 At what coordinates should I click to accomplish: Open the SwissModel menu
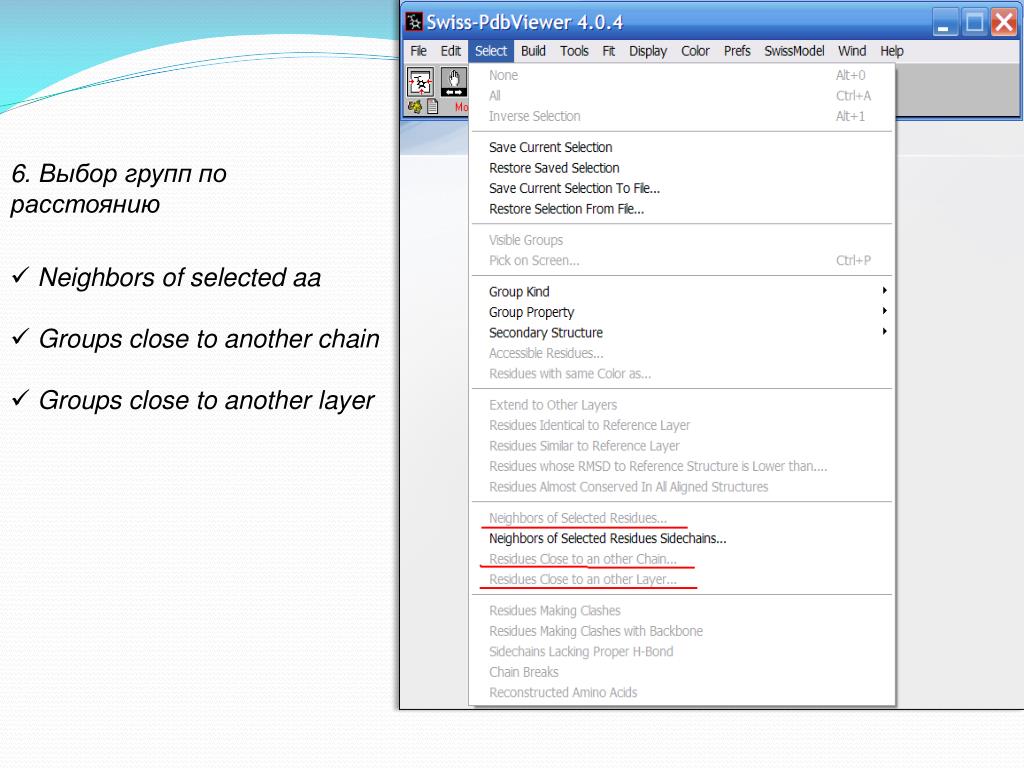point(794,51)
